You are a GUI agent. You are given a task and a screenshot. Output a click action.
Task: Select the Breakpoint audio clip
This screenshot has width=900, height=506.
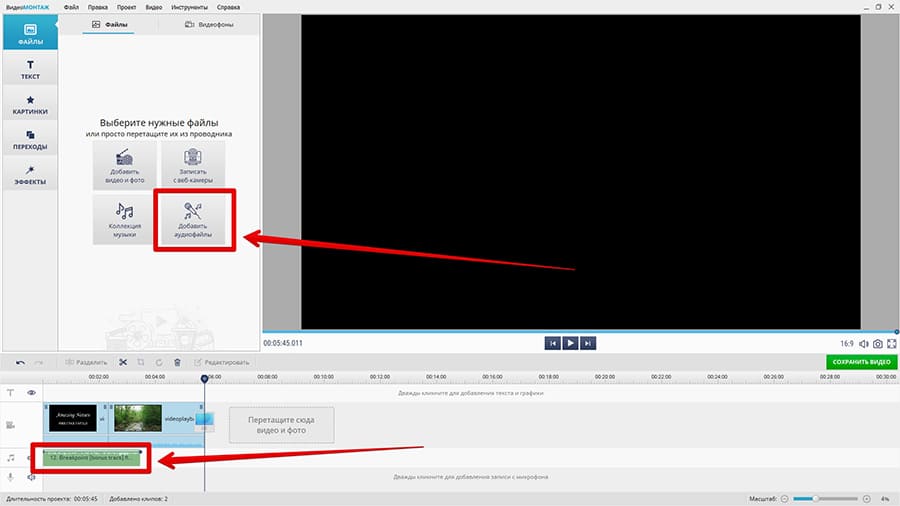pos(92,458)
